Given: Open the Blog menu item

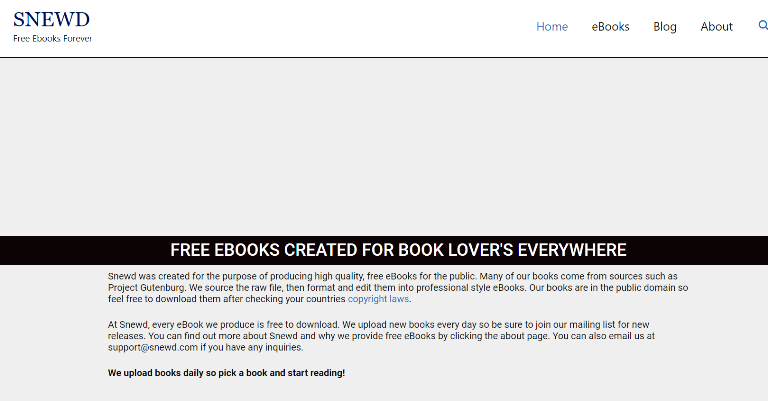Looking at the screenshot, I should (x=665, y=26).
